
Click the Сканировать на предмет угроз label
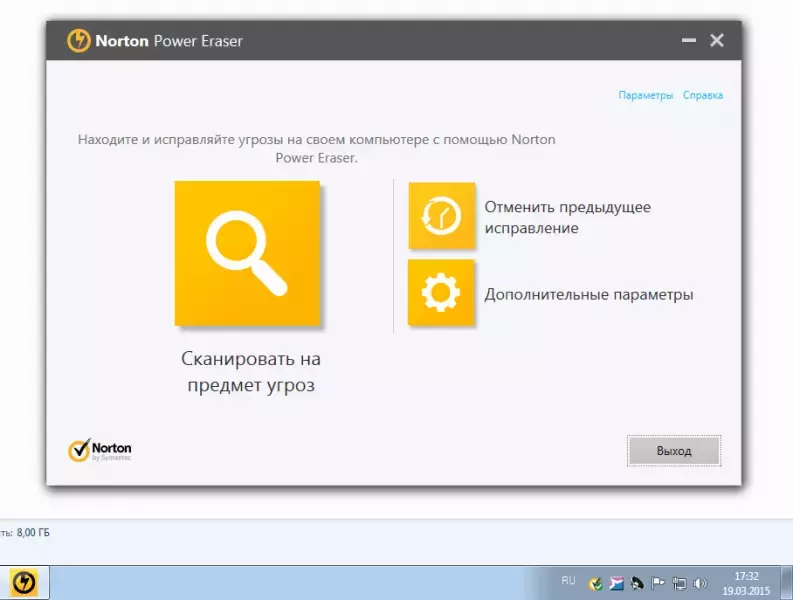coord(251,372)
